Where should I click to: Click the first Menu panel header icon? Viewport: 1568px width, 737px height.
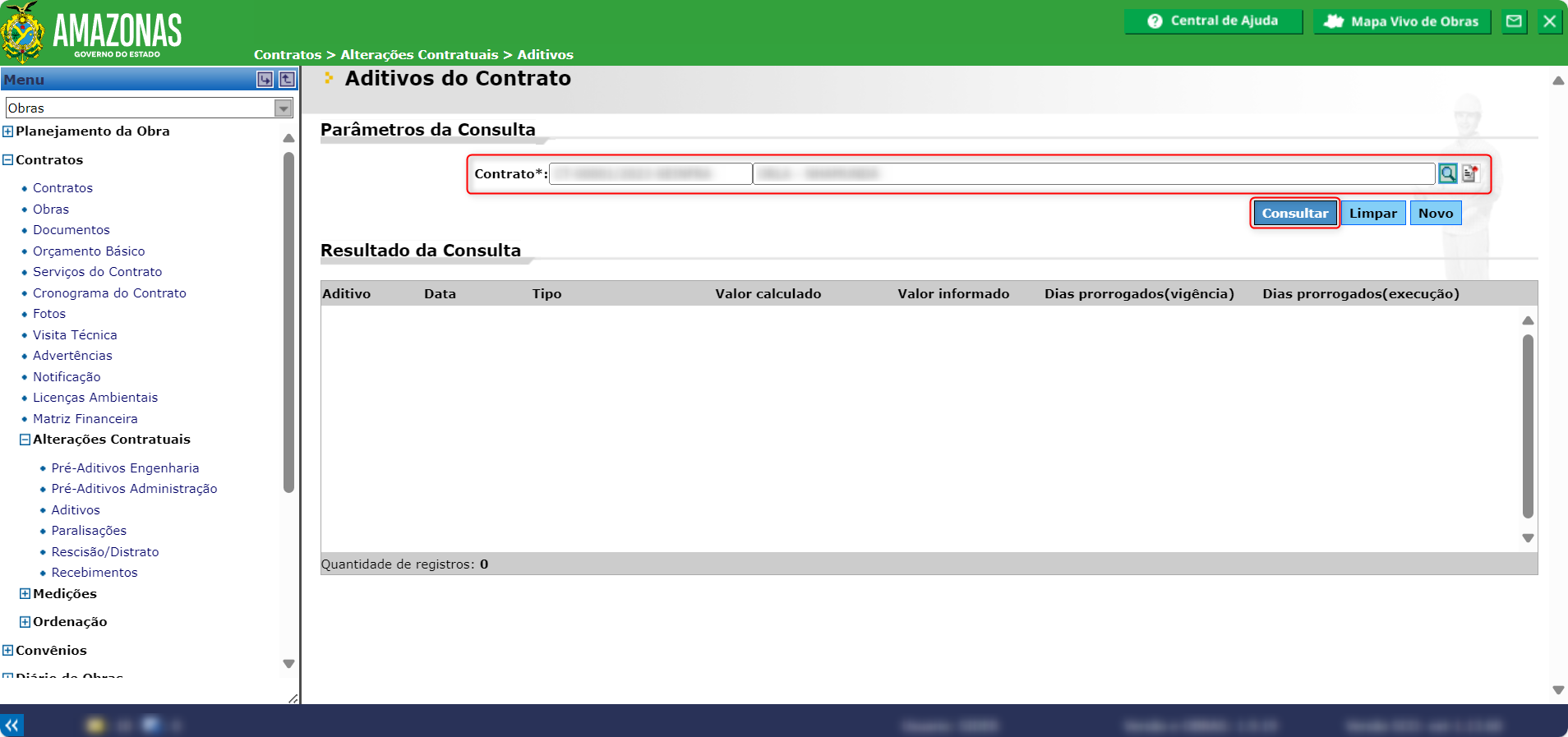click(x=265, y=80)
